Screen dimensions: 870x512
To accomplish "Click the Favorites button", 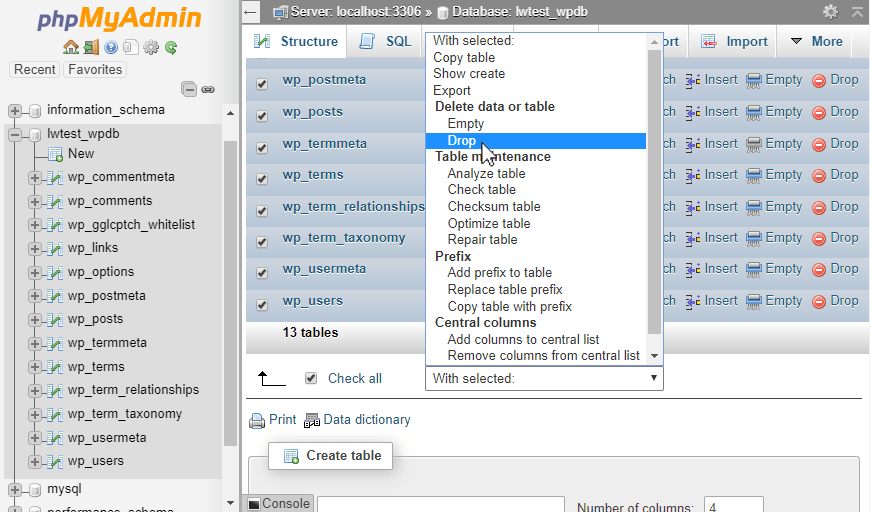I will 95,69.
